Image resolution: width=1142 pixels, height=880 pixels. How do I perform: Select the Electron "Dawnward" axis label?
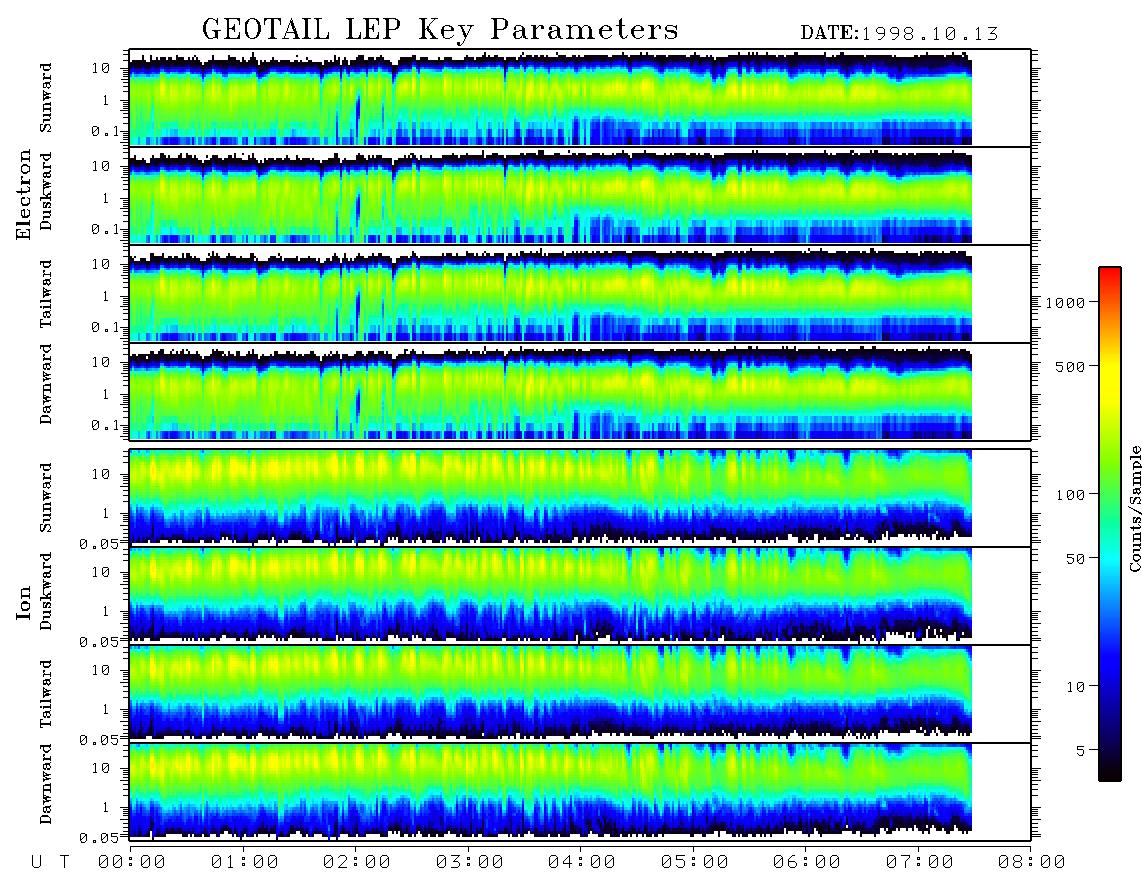[46, 384]
